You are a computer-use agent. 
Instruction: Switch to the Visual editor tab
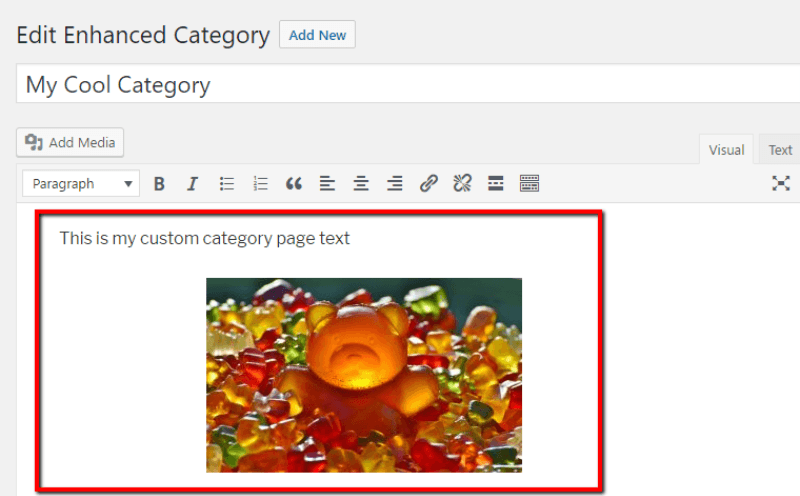tap(726, 150)
